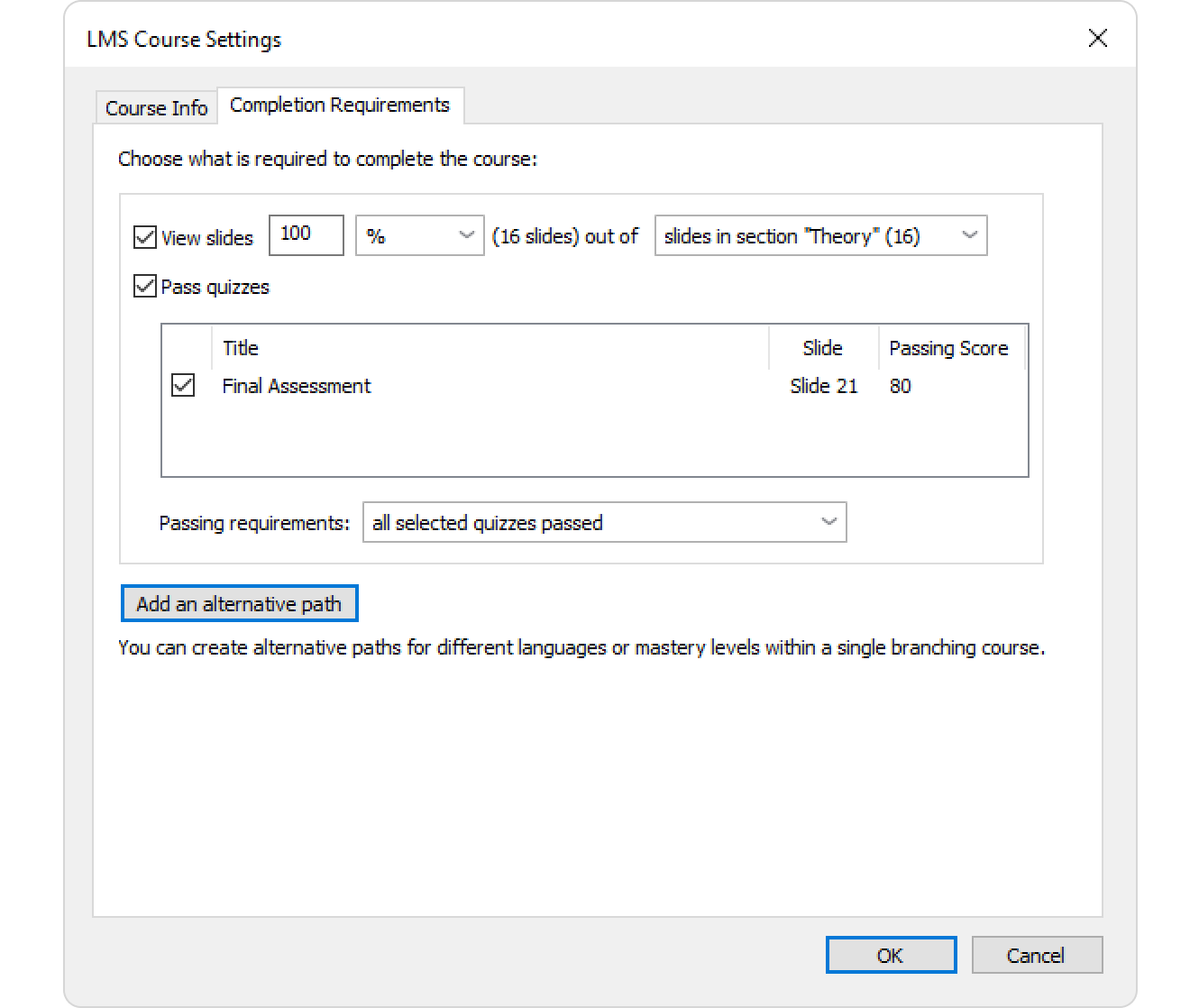Select the Final Assessment quiz title
The height and width of the screenshot is (1008, 1199).
coord(297,386)
